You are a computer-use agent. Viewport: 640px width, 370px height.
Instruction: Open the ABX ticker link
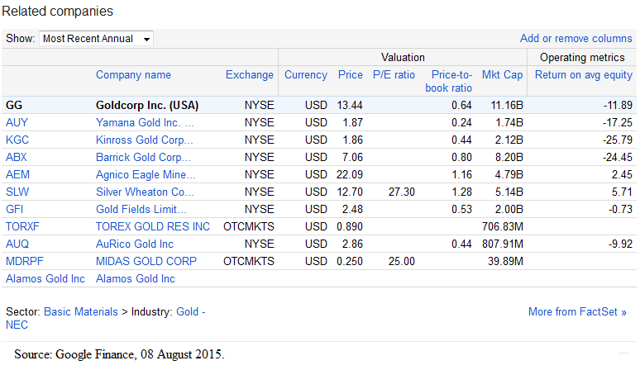click(x=16, y=157)
